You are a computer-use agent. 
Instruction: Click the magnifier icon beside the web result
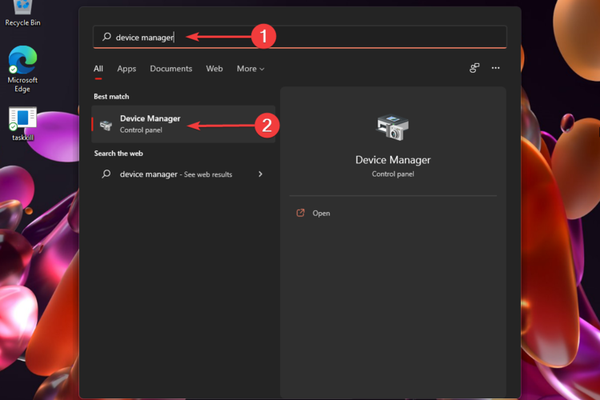(x=106, y=174)
